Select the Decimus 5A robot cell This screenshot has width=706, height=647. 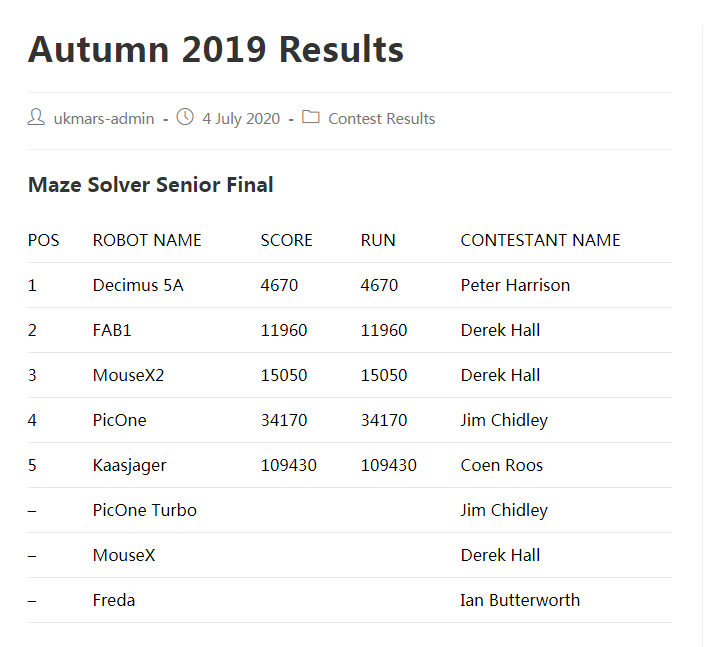(138, 285)
